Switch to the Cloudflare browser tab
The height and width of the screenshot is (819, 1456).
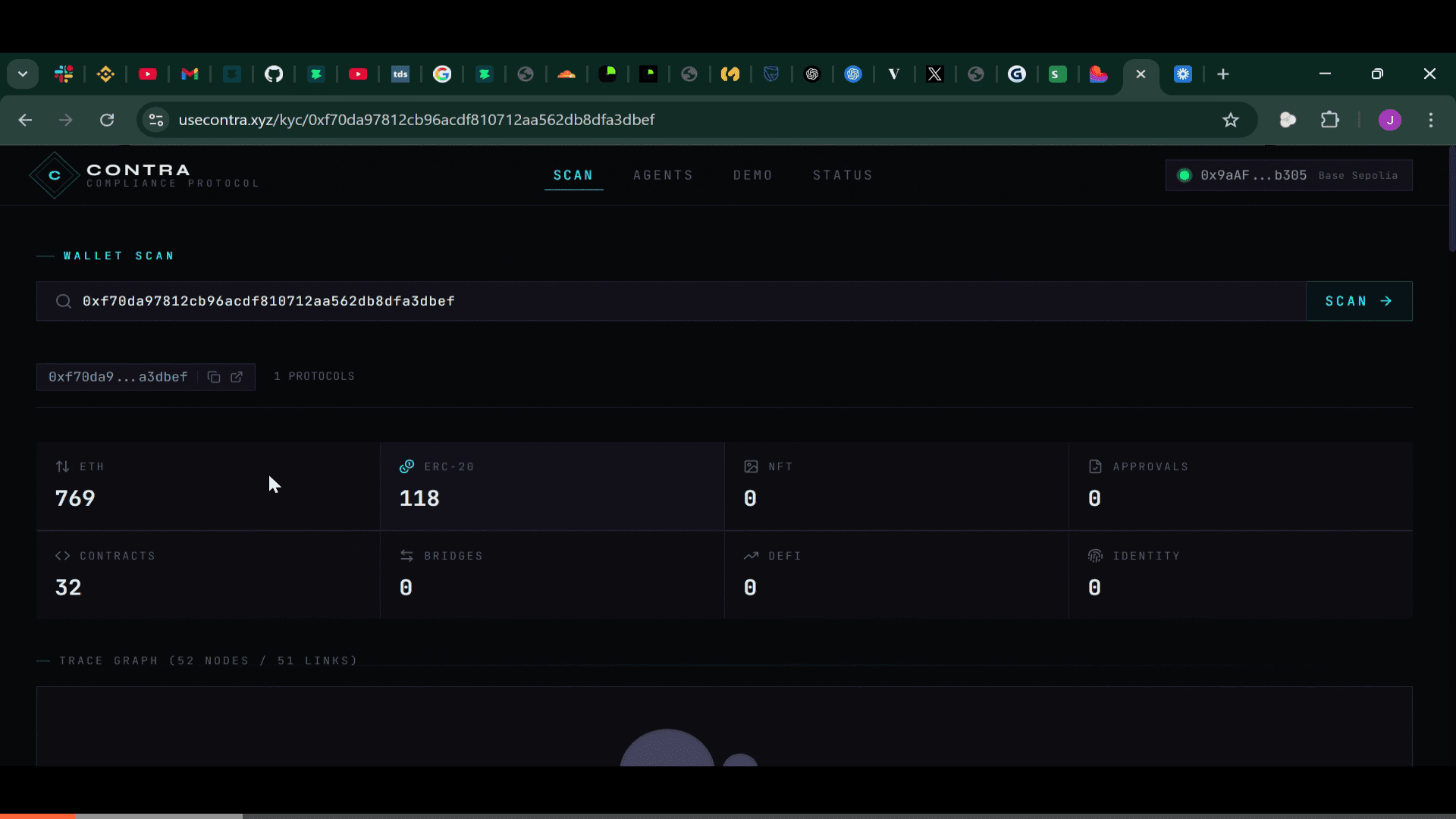click(566, 74)
